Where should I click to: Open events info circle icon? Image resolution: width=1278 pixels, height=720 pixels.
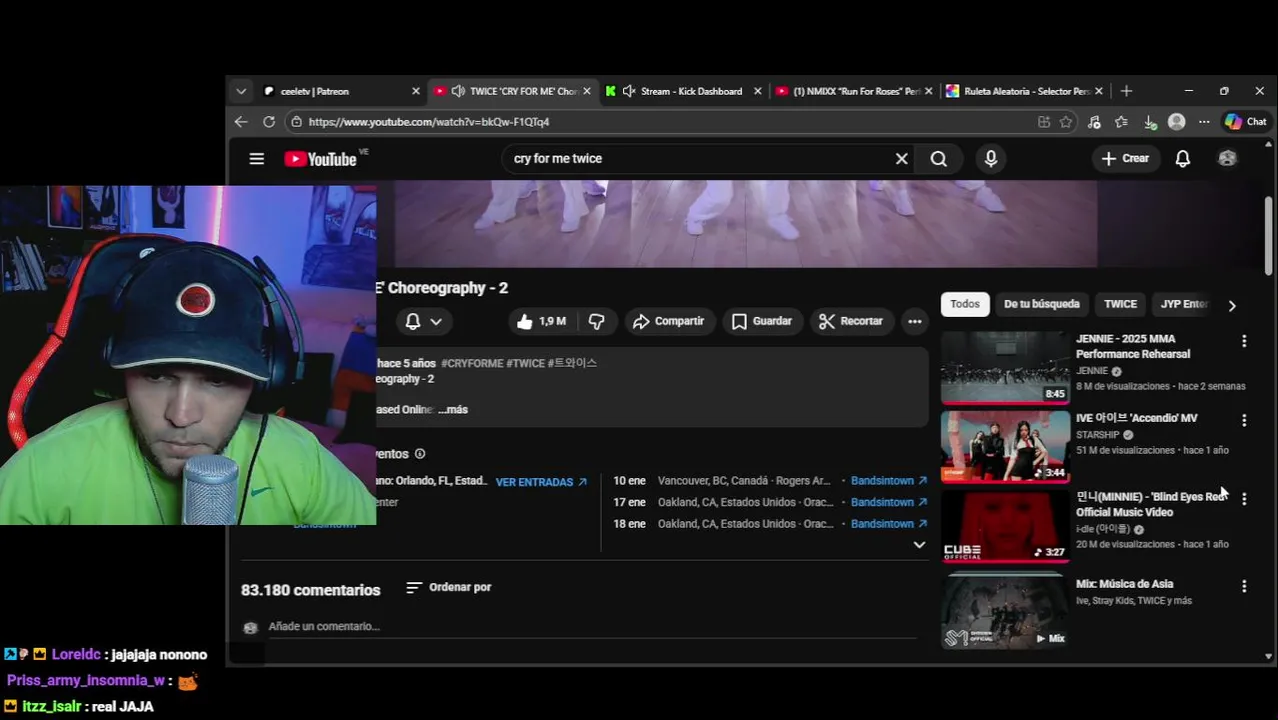pos(420,454)
